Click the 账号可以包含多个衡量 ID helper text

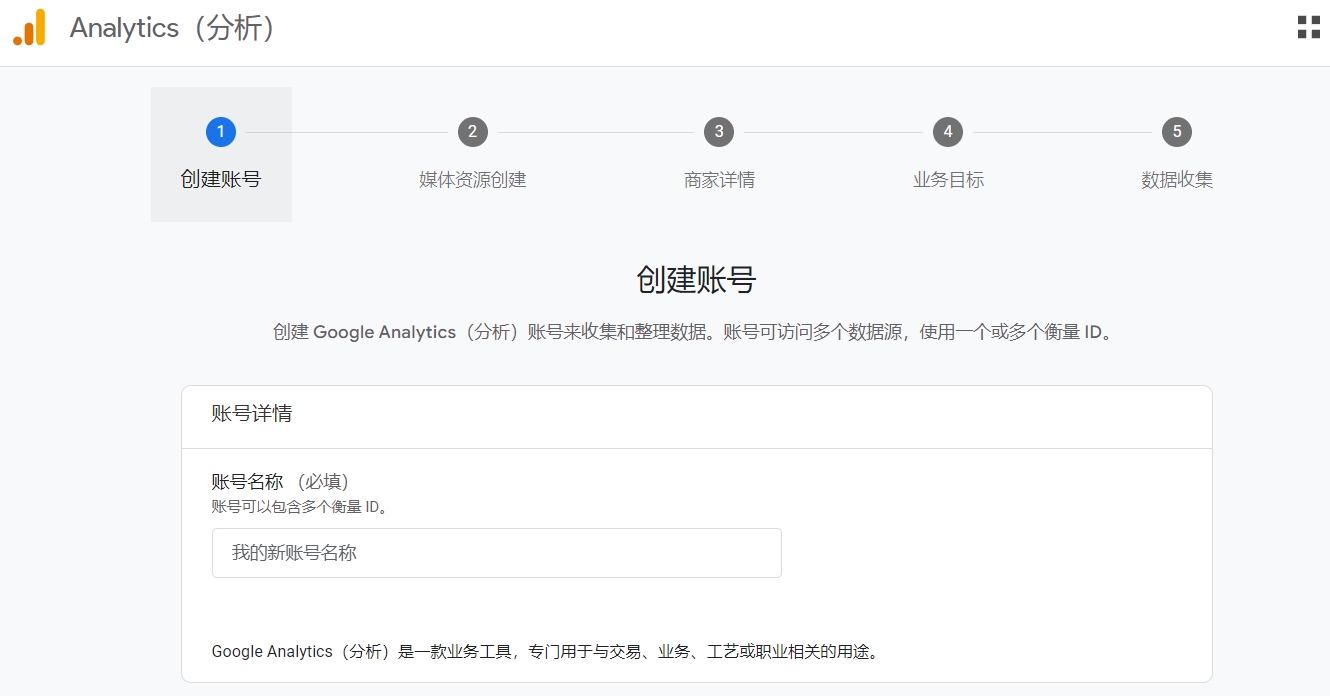coord(300,507)
